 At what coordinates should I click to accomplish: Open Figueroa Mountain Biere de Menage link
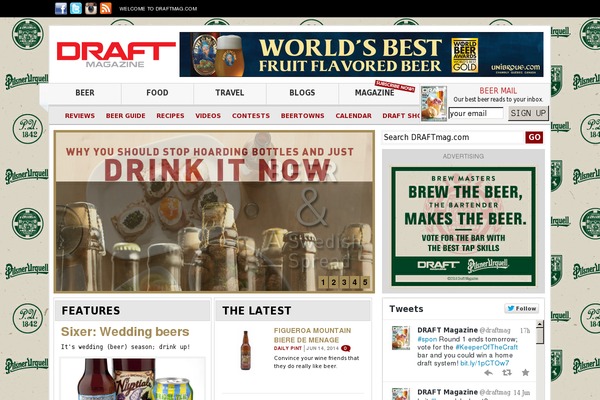point(312,335)
